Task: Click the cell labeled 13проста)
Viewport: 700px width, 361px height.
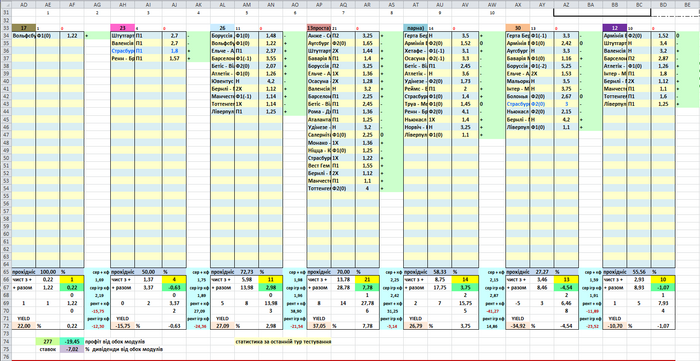Action: click(319, 28)
